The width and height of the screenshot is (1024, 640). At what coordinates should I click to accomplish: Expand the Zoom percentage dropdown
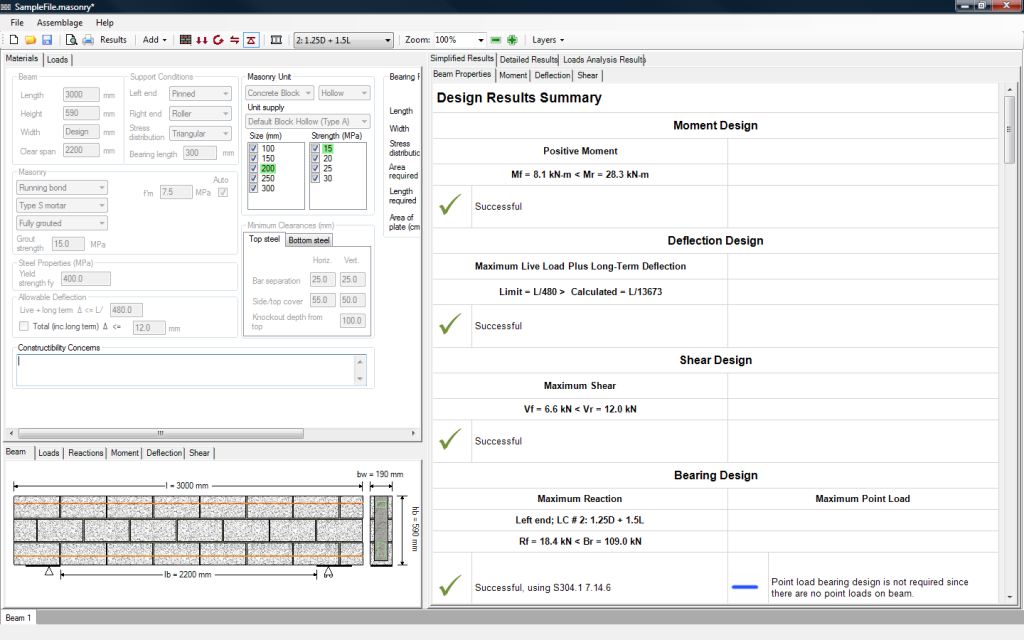coord(481,40)
